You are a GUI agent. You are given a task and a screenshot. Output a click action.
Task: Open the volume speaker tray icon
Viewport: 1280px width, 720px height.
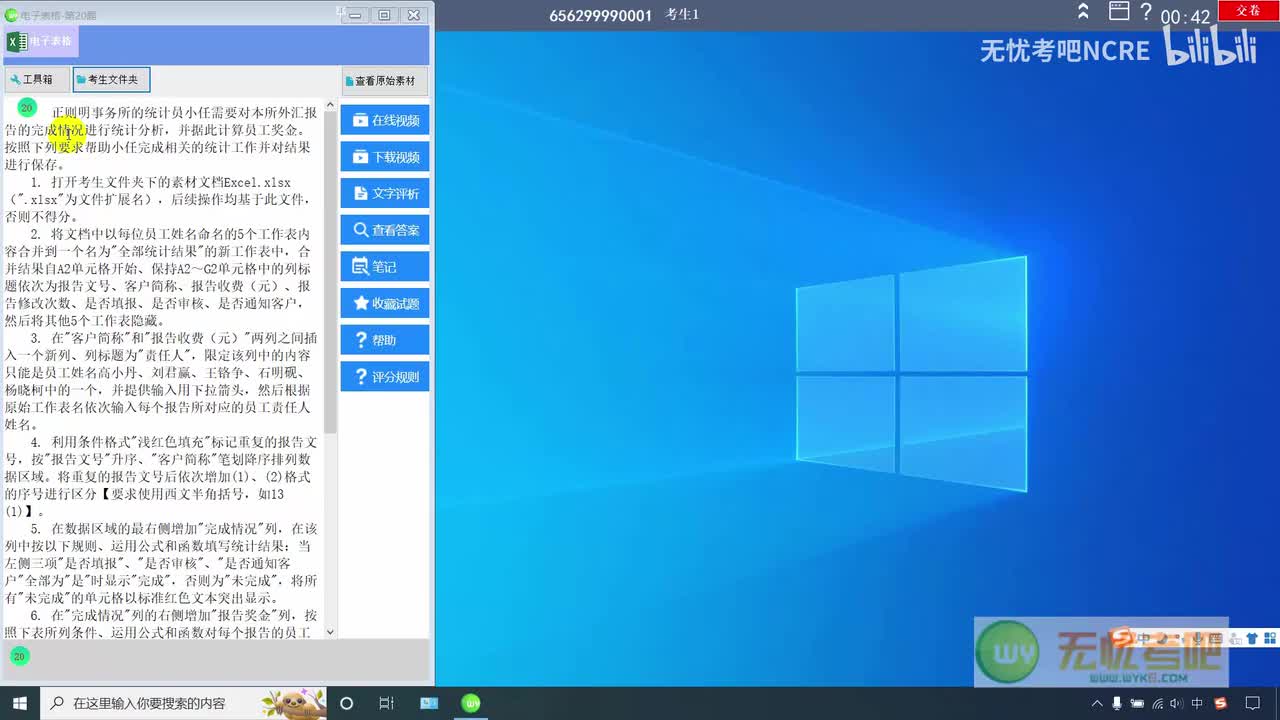[1175, 704]
